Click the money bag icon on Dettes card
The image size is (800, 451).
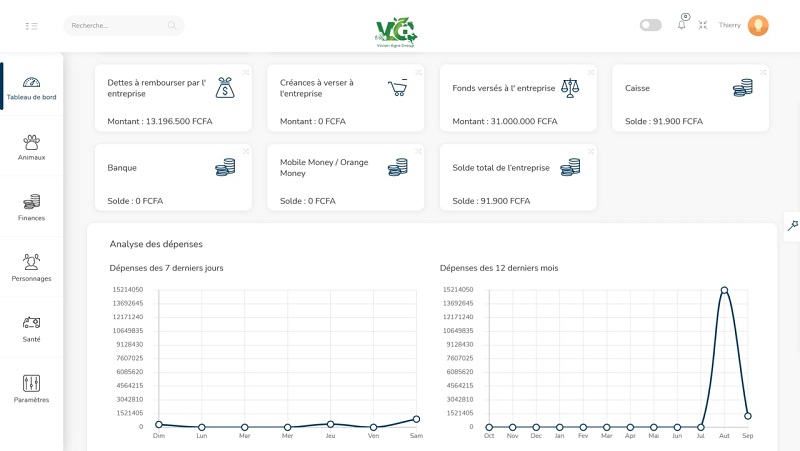click(225, 88)
